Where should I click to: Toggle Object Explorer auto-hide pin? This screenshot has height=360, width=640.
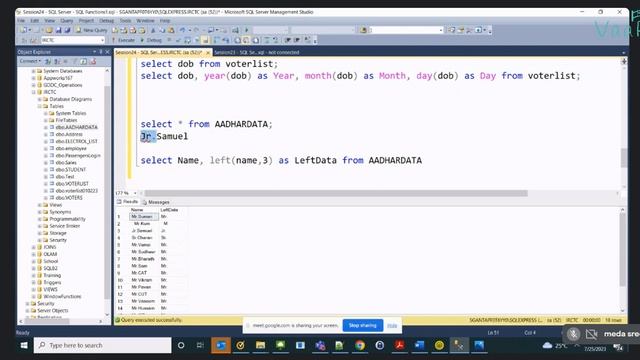click(x=101, y=52)
